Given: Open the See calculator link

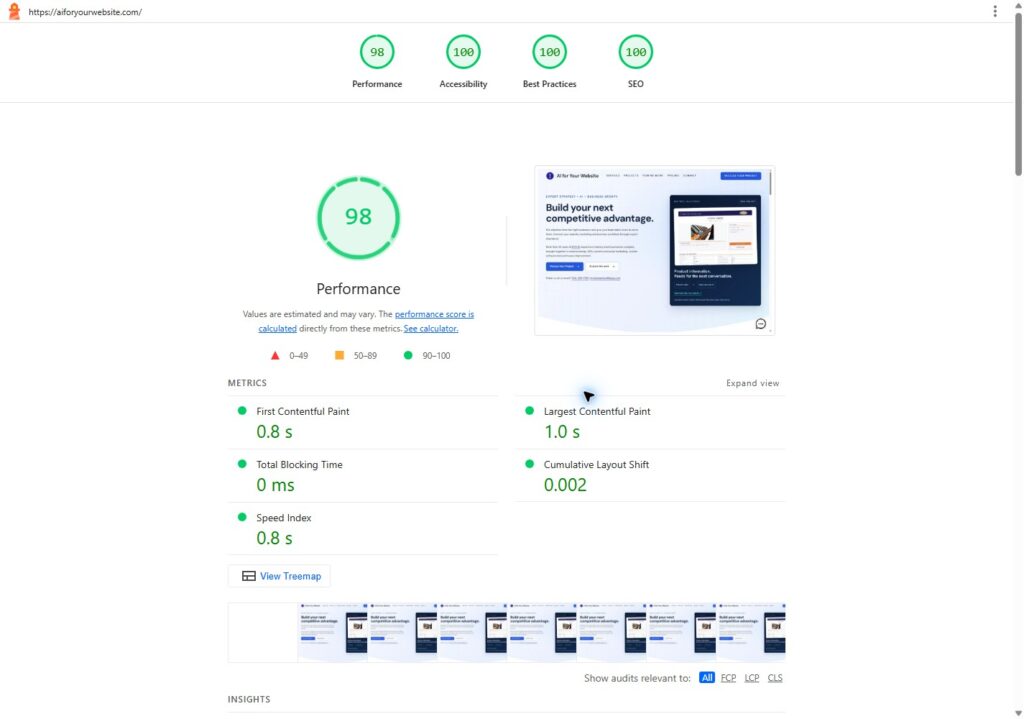Looking at the screenshot, I should tap(430, 328).
